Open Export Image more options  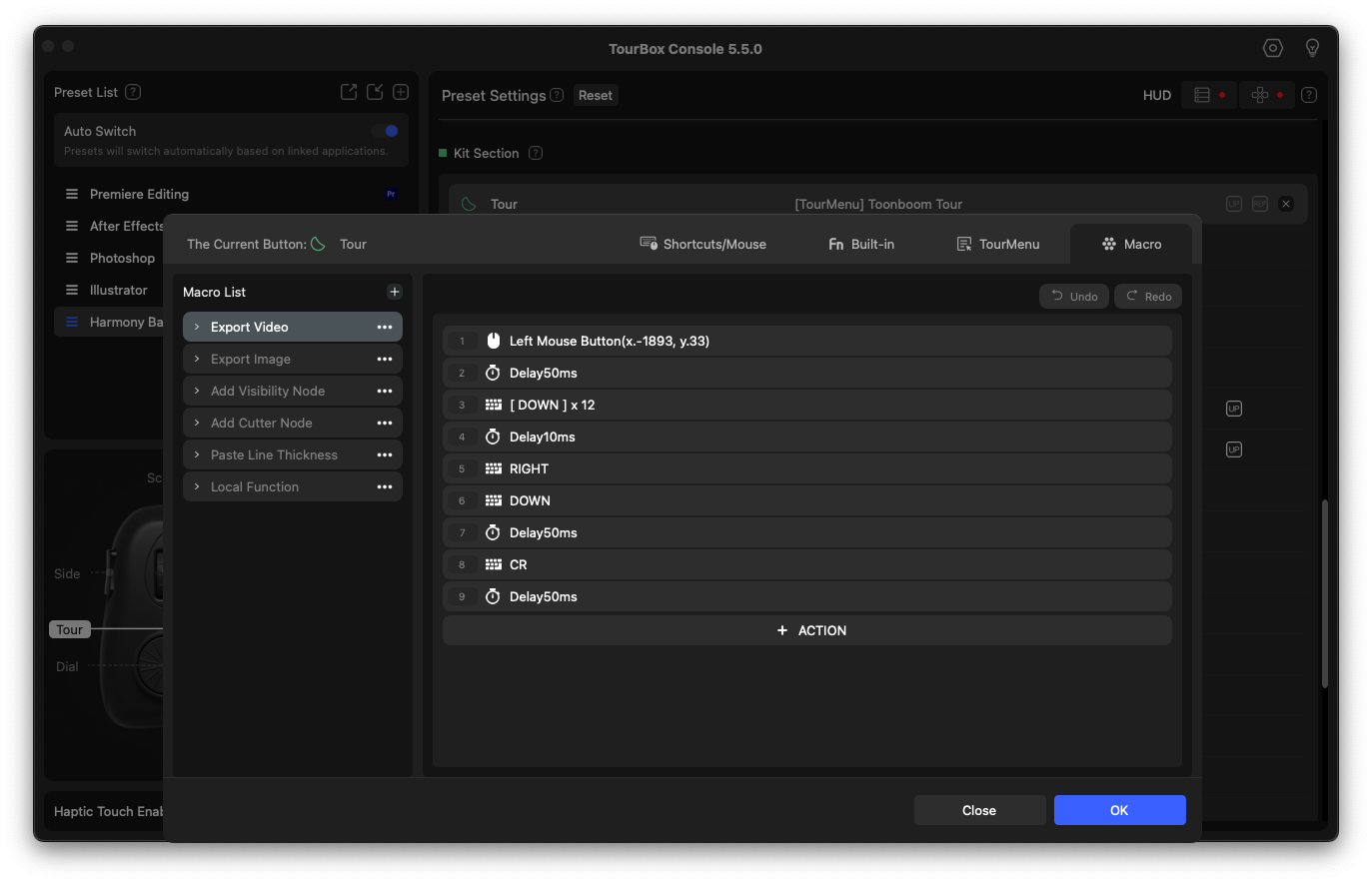(x=385, y=359)
